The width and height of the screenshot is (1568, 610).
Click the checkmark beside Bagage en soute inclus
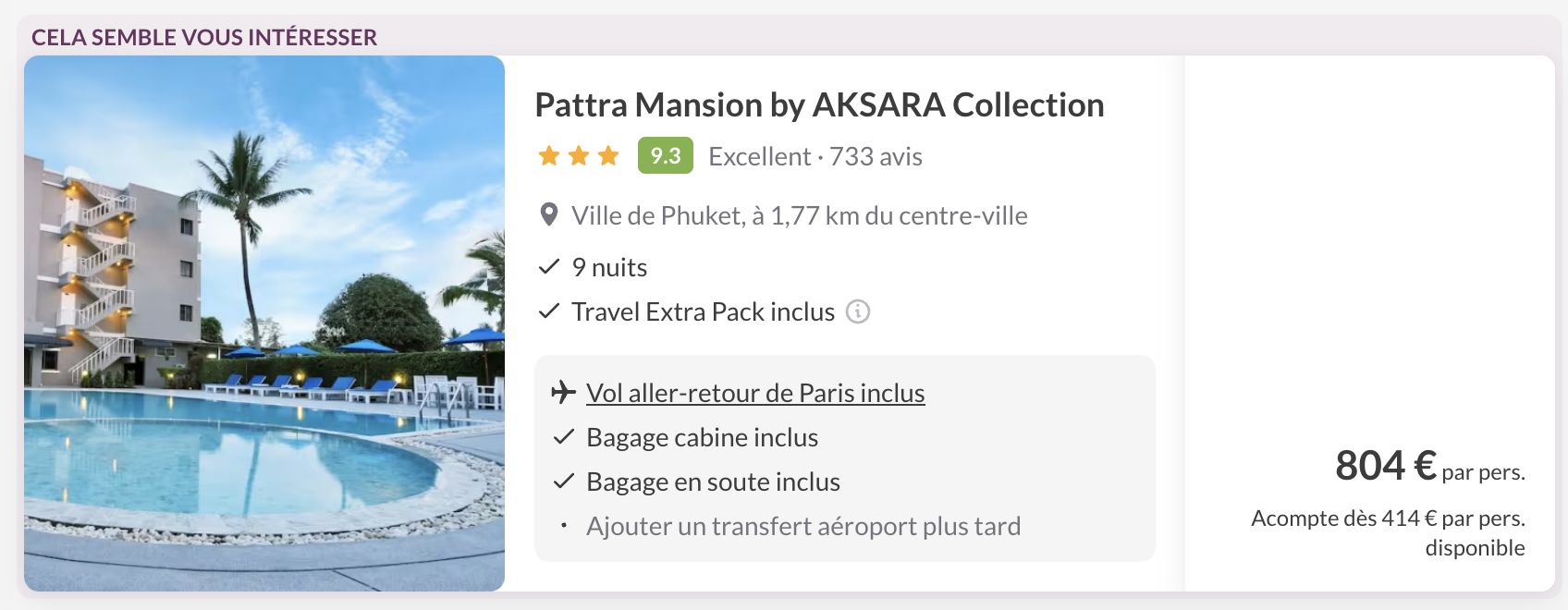point(564,482)
